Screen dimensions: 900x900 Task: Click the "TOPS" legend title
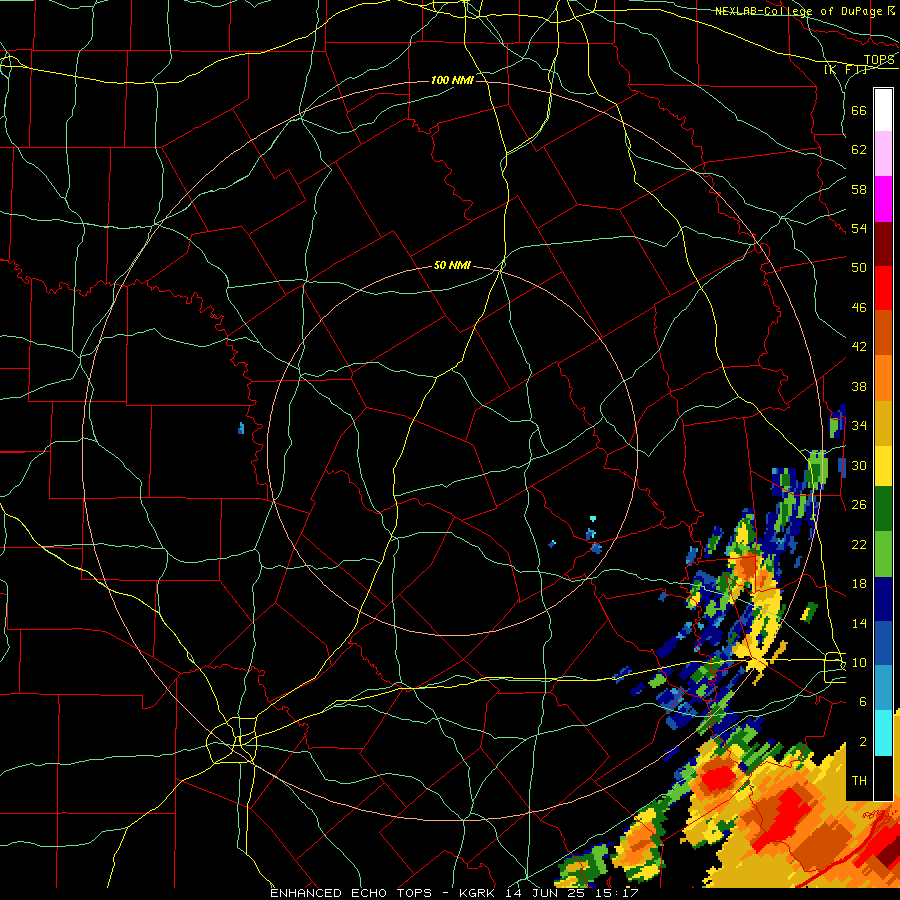[x=879, y=60]
